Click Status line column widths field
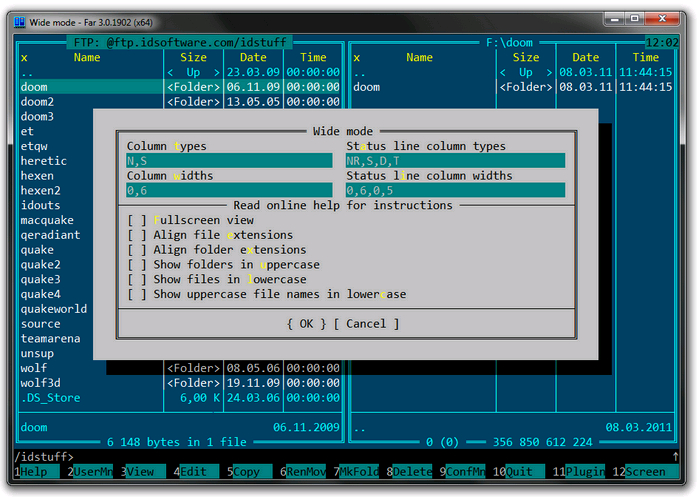Viewport: 697px width, 497px height. tap(455, 190)
